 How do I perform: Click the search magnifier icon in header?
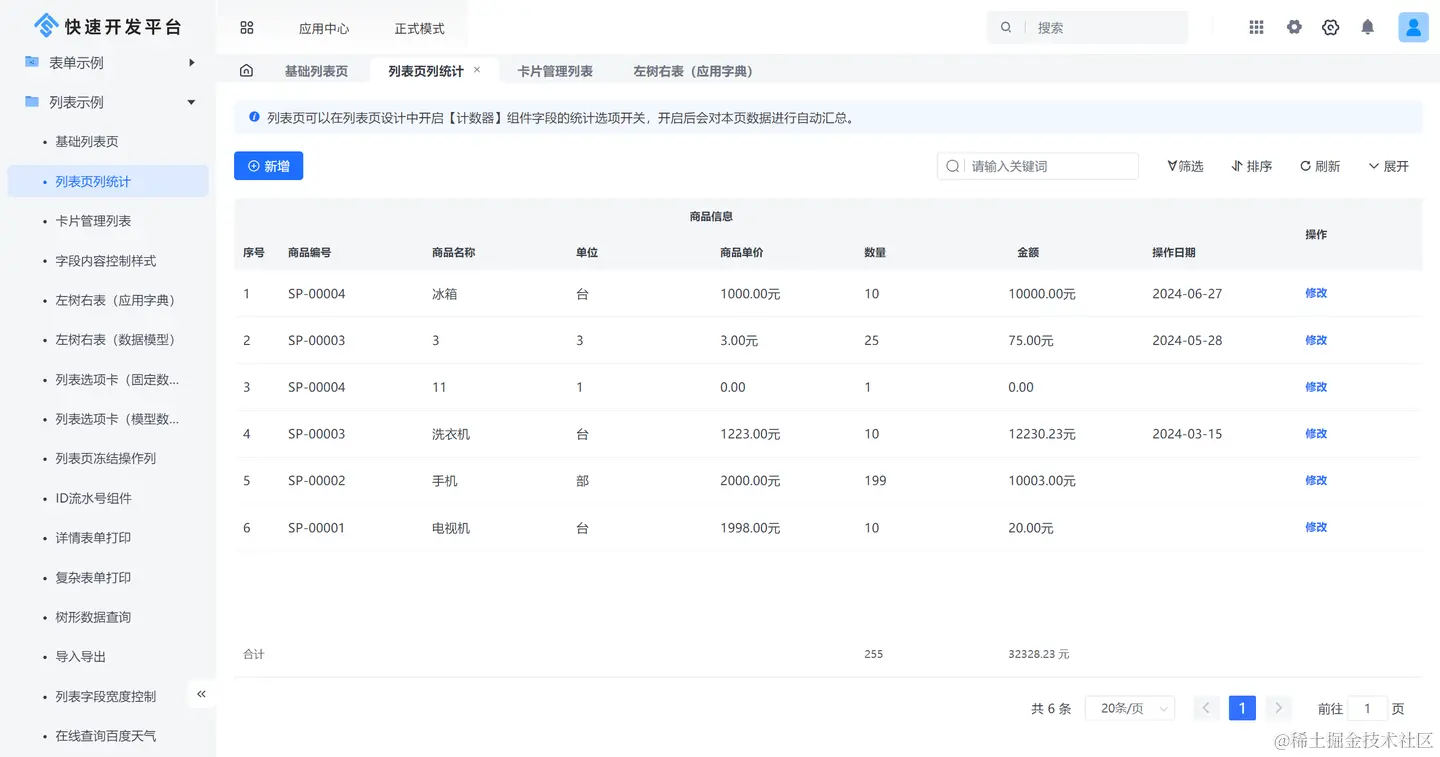(x=1006, y=28)
